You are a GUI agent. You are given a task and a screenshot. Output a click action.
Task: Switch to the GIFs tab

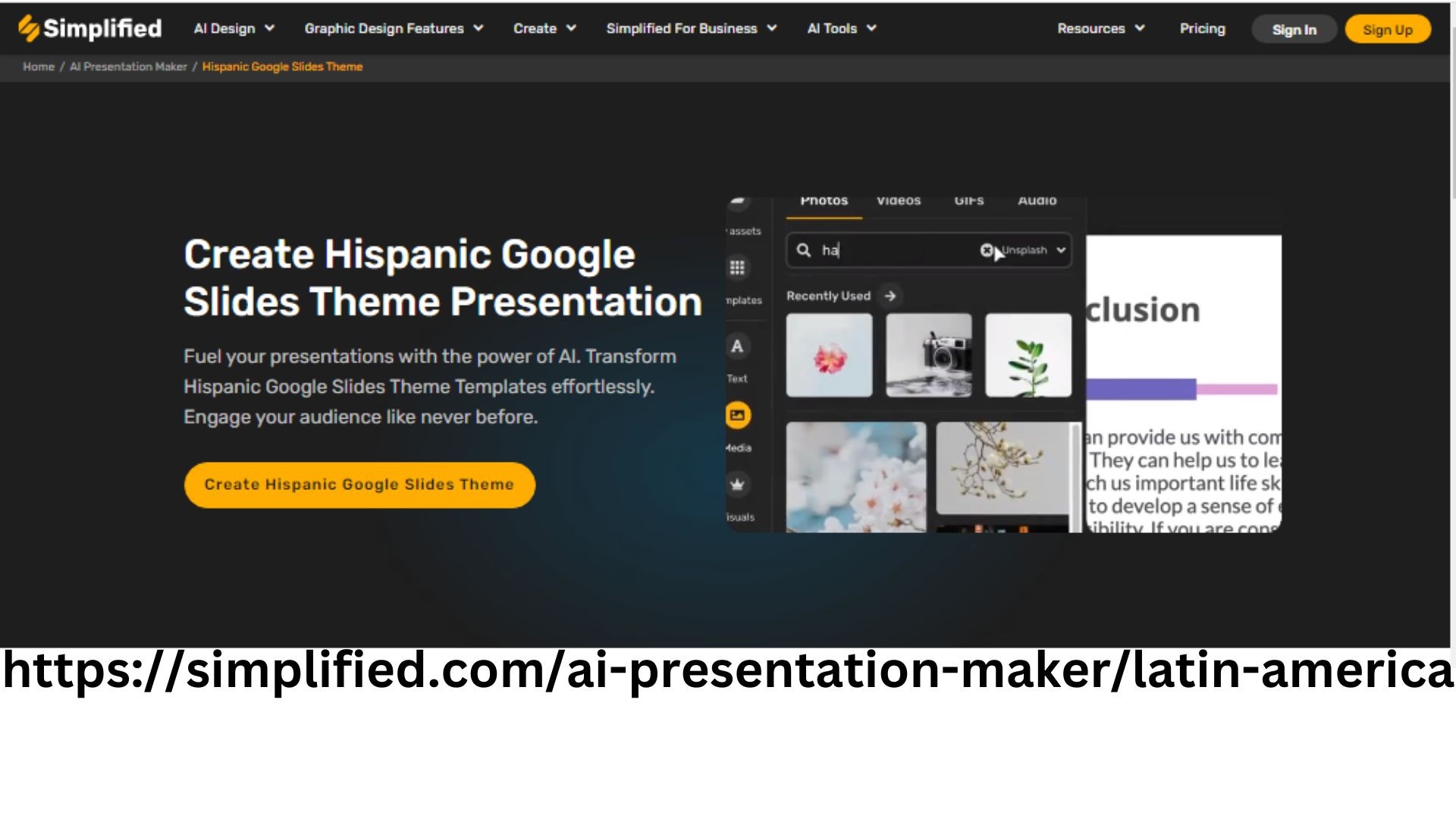click(x=968, y=202)
